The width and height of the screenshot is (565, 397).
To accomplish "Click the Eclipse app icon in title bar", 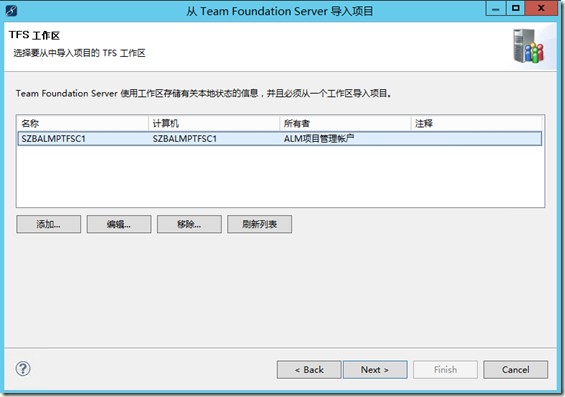I will click(11, 11).
